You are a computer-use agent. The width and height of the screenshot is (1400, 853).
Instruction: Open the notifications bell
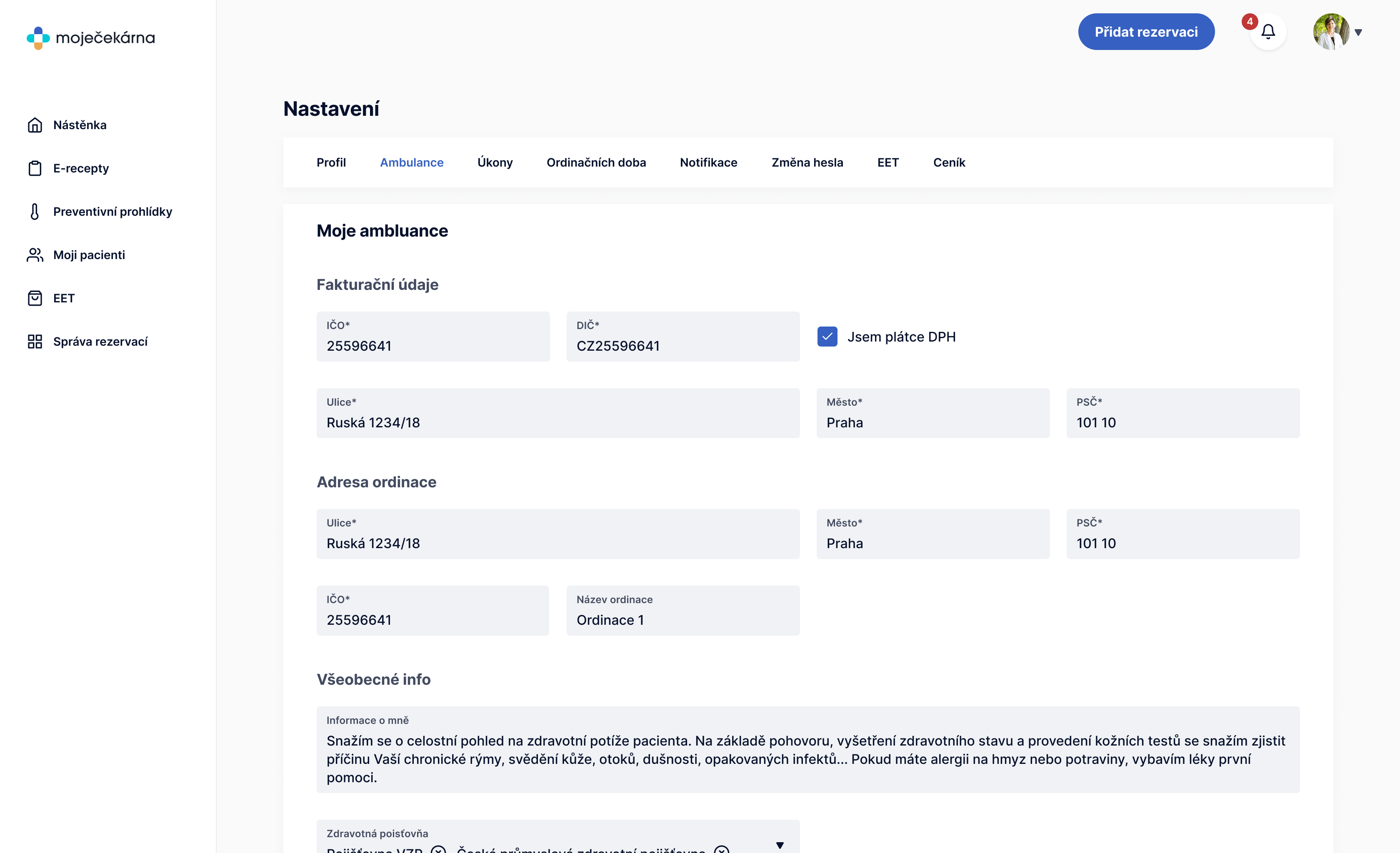[x=1267, y=32]
